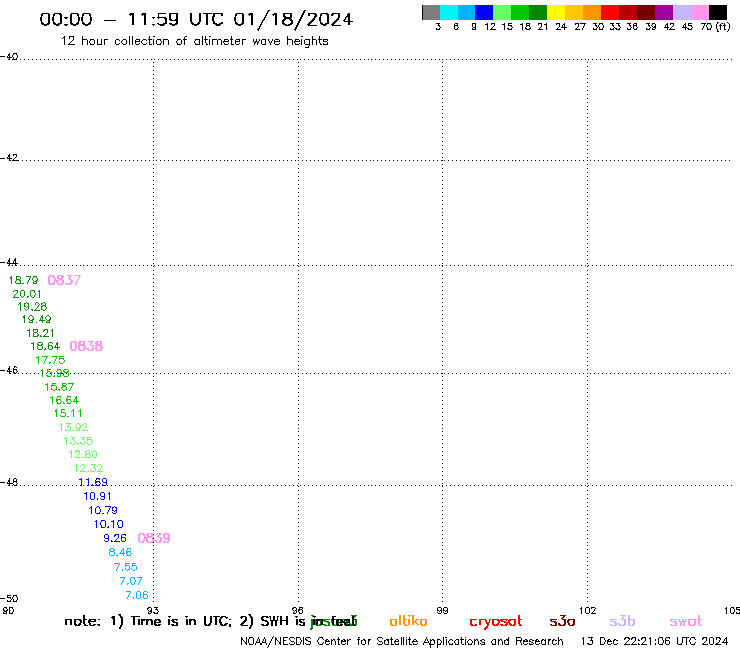Viewport: 740px width, 650px height.
Task: Click the 13 Dec 22:21:06 timestamp
Action: tap(655, 642)
